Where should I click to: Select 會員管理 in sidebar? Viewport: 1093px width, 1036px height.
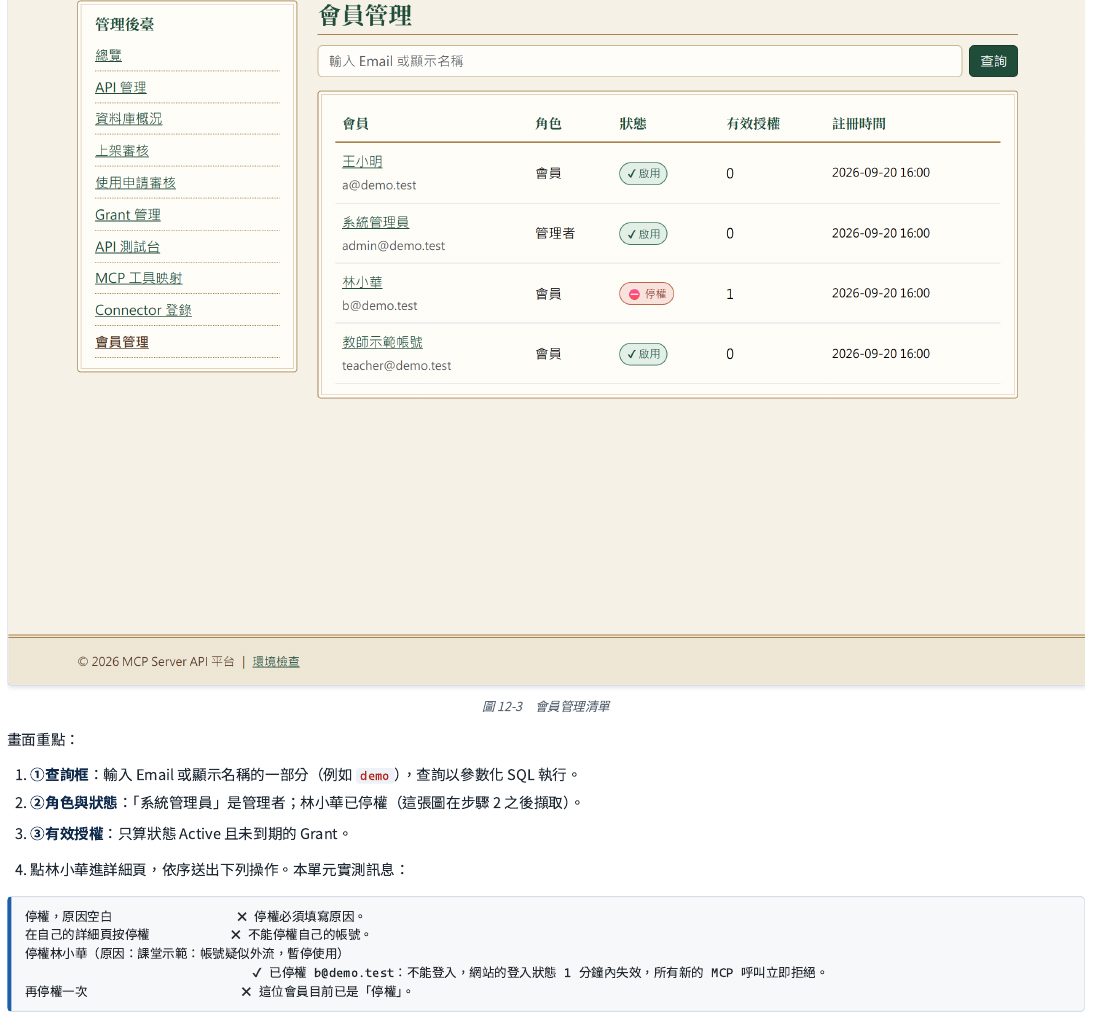click(x=122, y=342)
